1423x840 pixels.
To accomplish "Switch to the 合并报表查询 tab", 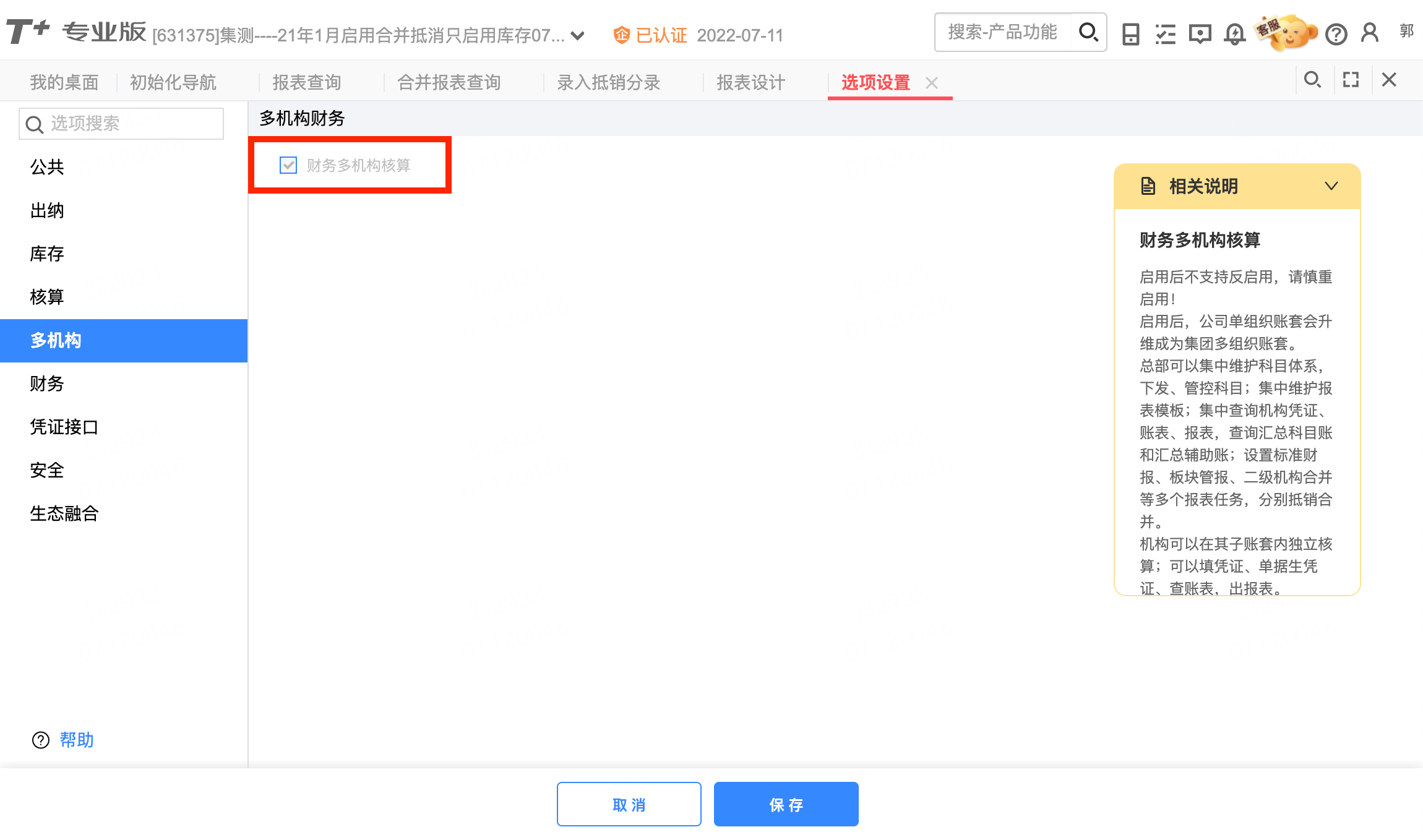I will tap(449, 82).
